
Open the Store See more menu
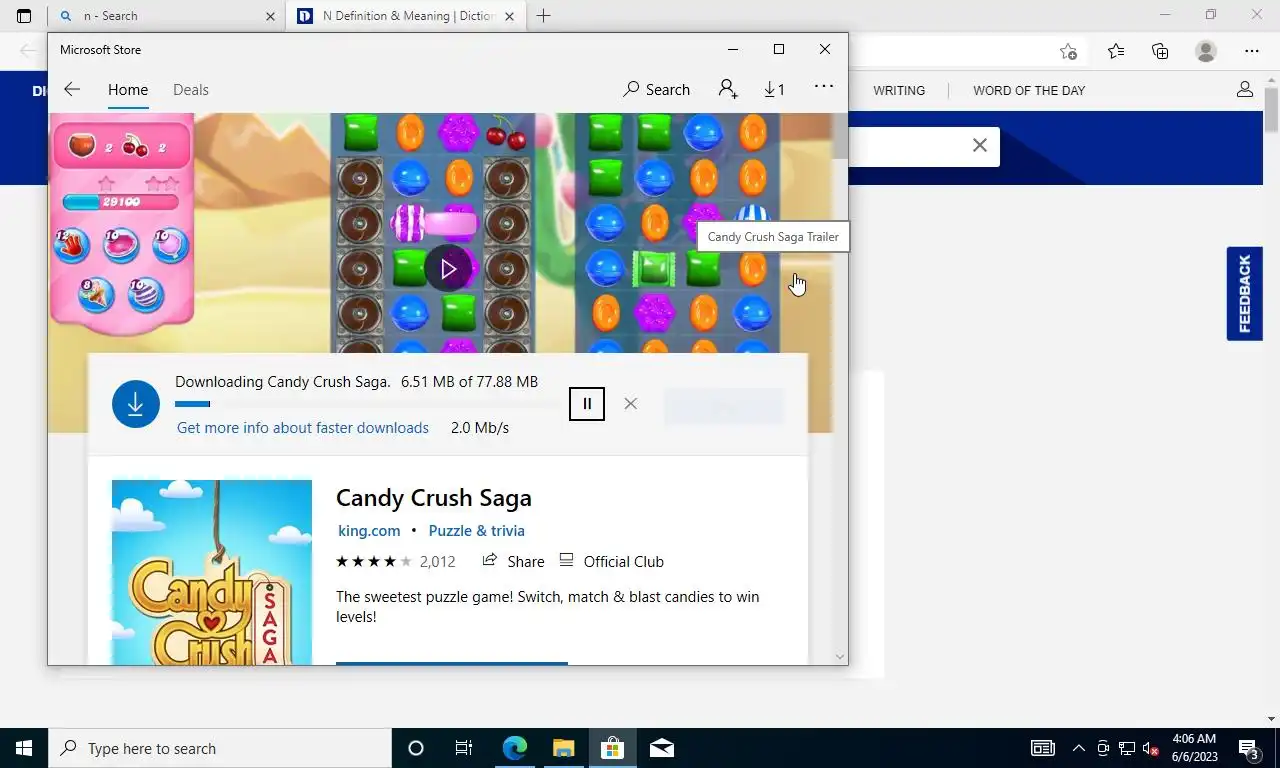click(x=824, y=87)
